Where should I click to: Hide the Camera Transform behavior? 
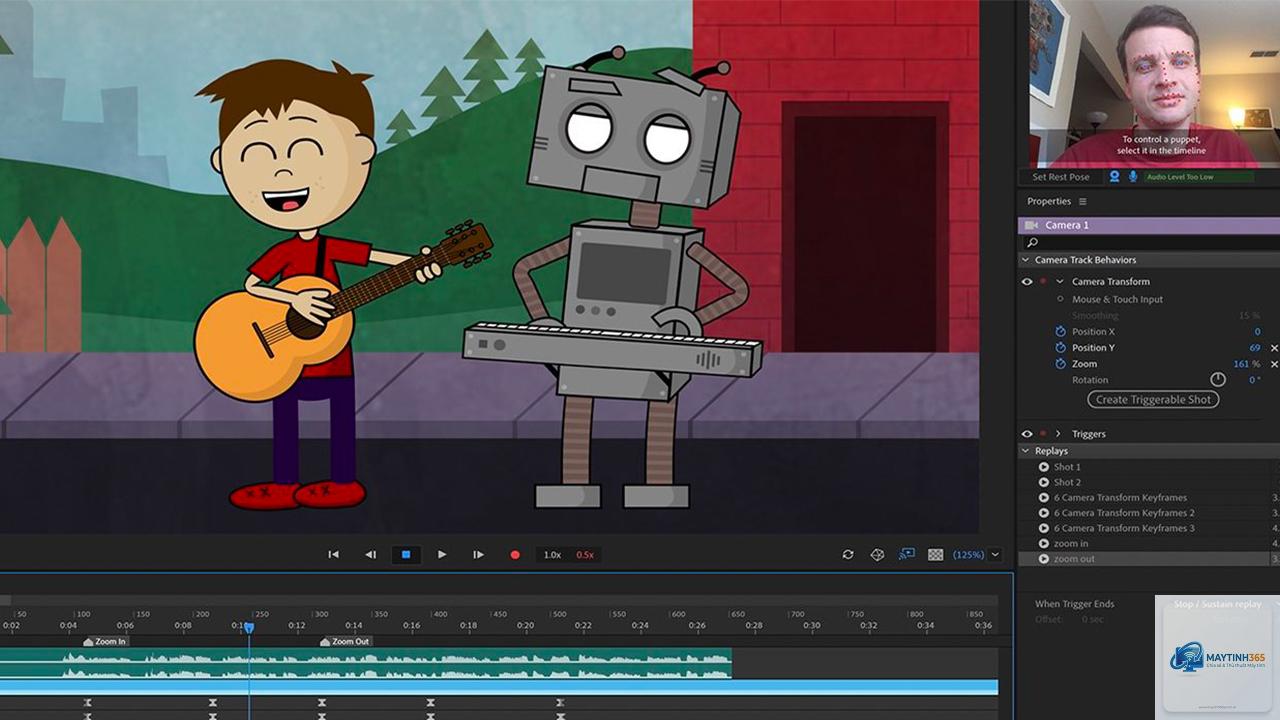(x=1026, y=282)
